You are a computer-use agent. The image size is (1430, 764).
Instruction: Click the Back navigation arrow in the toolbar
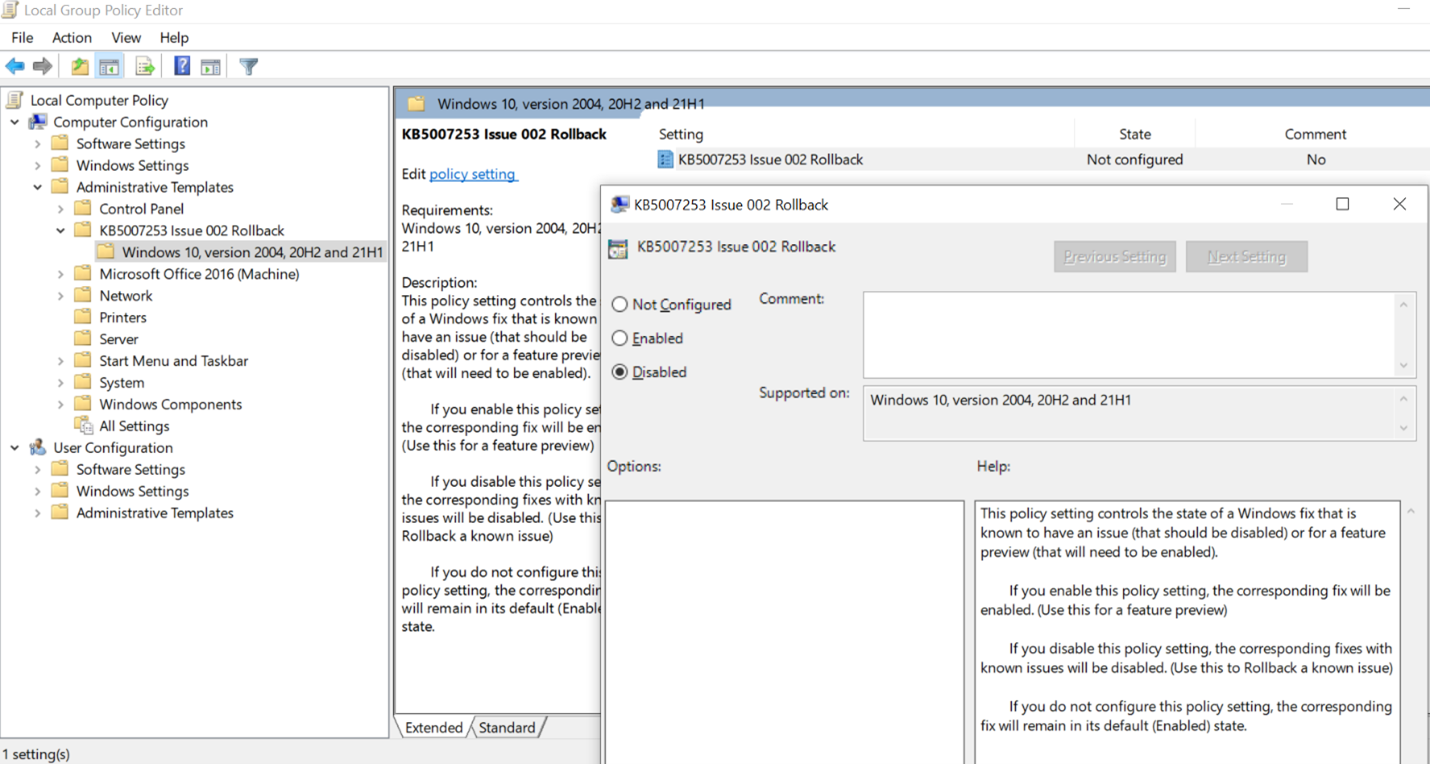(14, 66)
